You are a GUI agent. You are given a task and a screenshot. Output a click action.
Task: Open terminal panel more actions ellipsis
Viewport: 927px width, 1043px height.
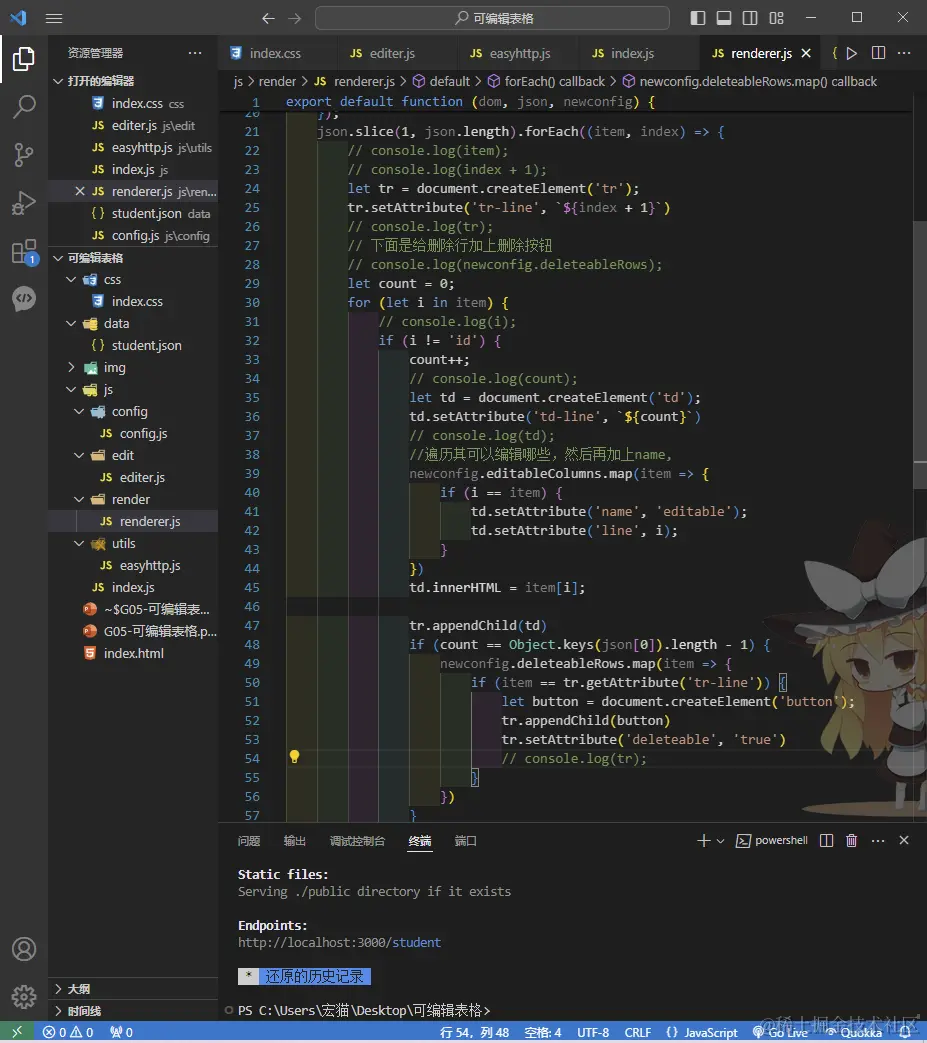pos(878,841)
